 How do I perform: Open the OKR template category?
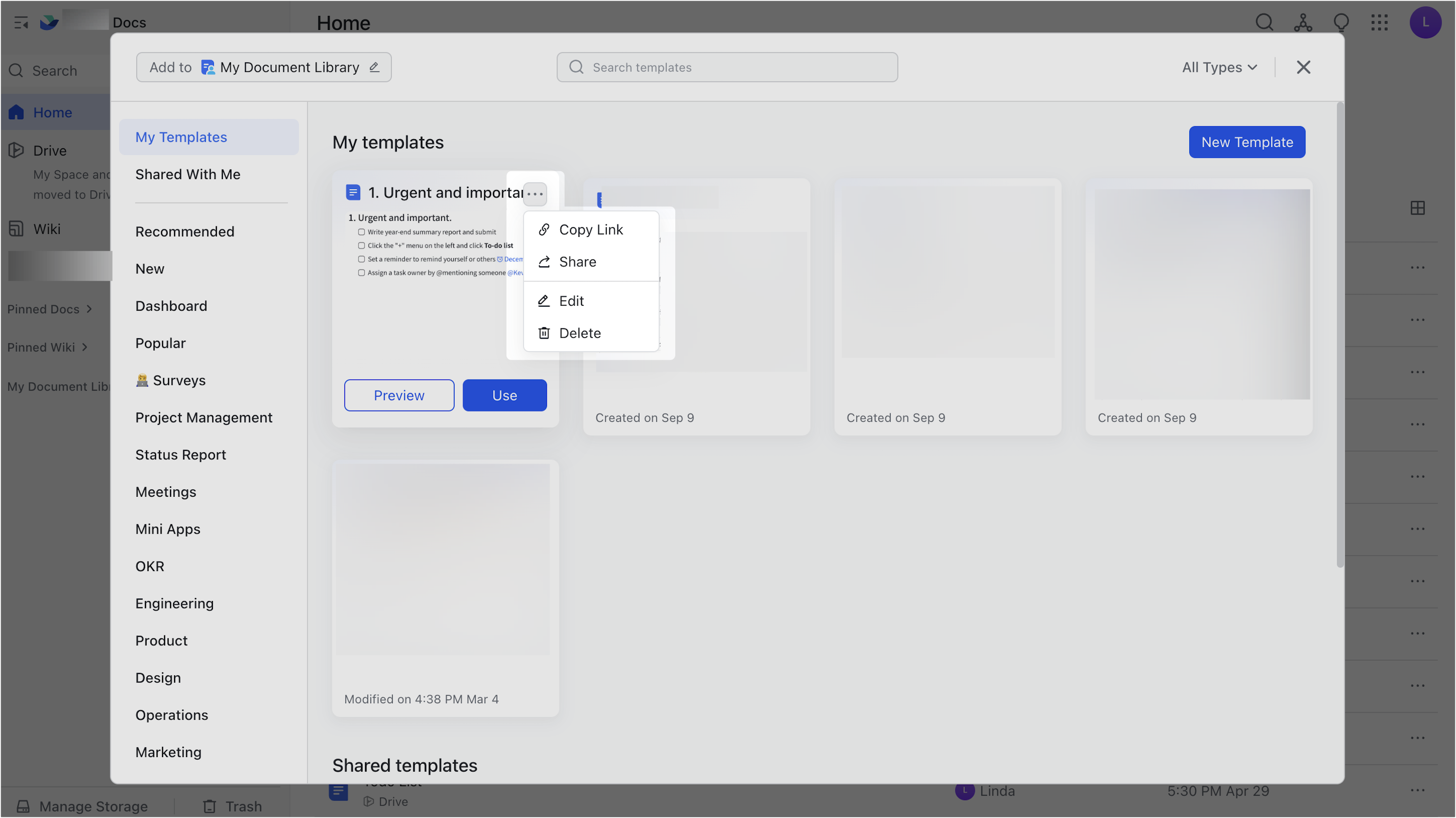pyautogui.click(x=150, y=566)
